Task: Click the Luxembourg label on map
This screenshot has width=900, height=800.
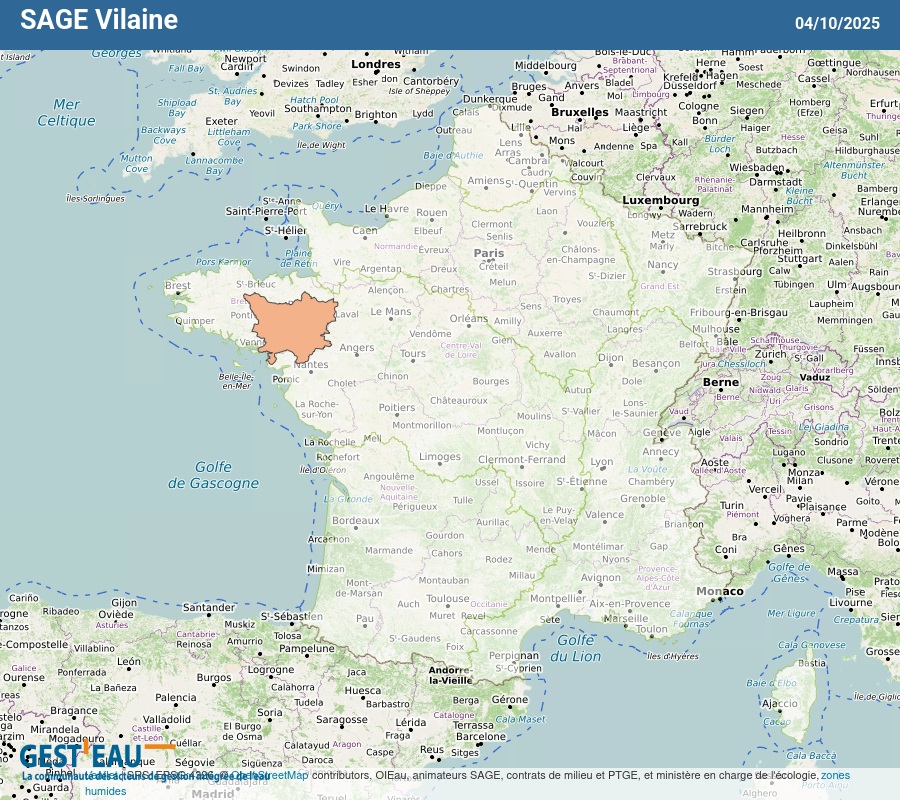Action: [x=661, y=200]
